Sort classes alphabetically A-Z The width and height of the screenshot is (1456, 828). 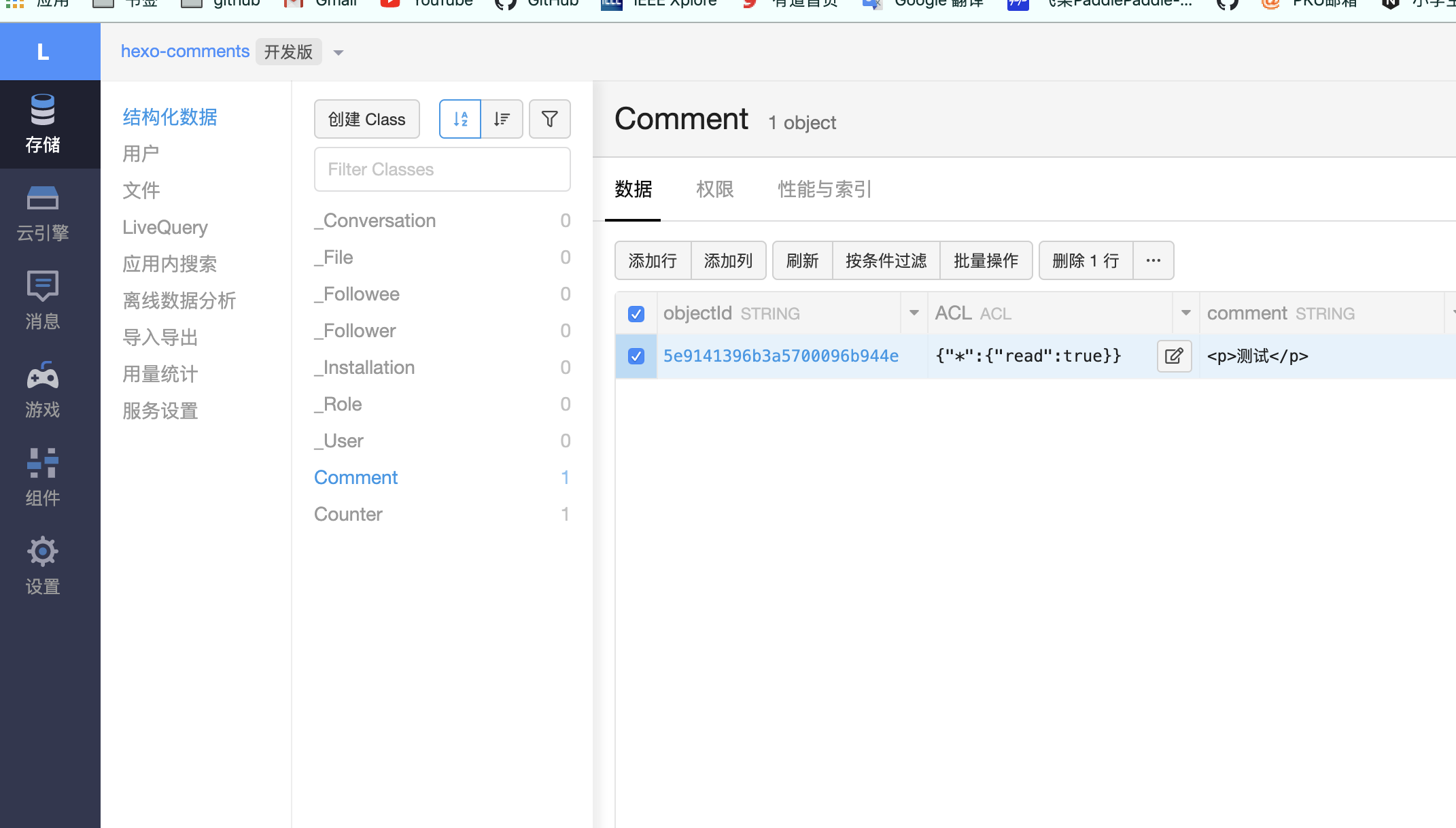tap(460, 119)
